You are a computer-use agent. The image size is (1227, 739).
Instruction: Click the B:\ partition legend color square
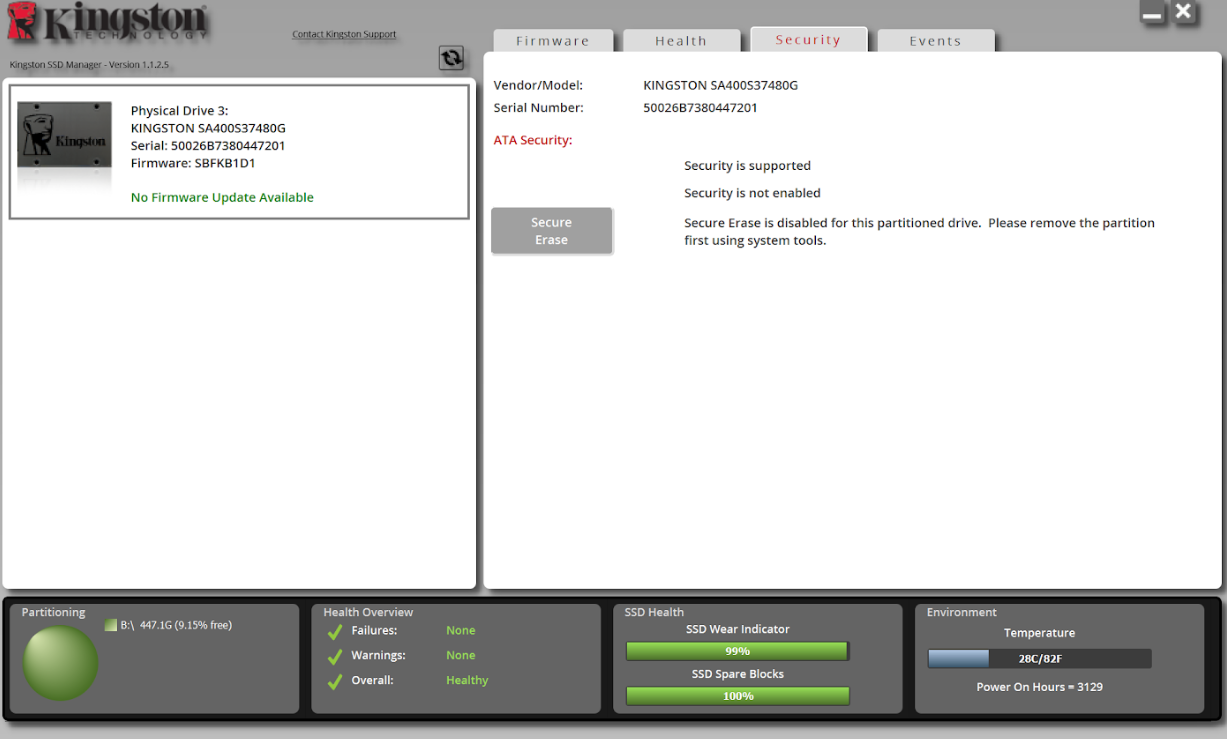click(111, 625)
